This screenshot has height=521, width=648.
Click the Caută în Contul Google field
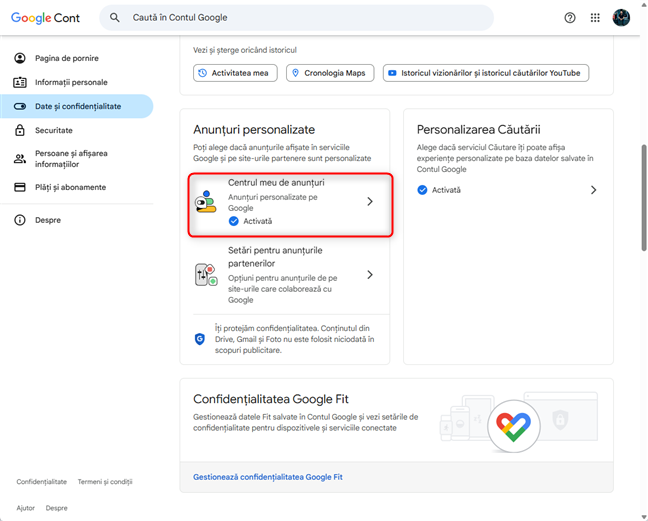click(300, 17)
